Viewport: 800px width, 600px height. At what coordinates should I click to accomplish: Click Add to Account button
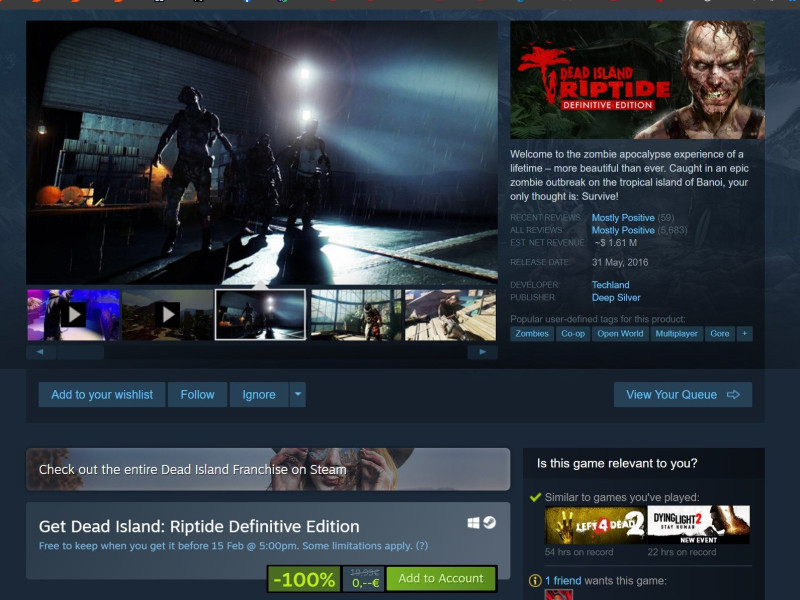441,579
